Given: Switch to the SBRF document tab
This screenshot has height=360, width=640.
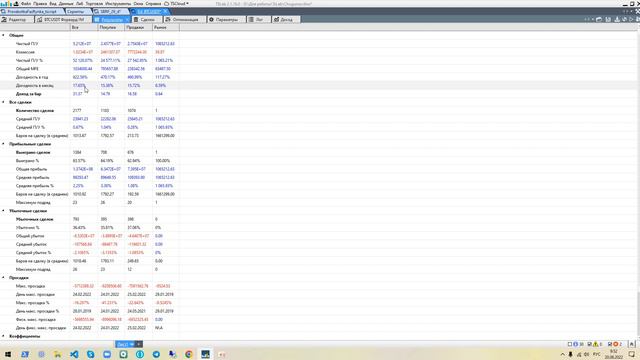Looking at the screenshot, I should click(x=111, y=11).
